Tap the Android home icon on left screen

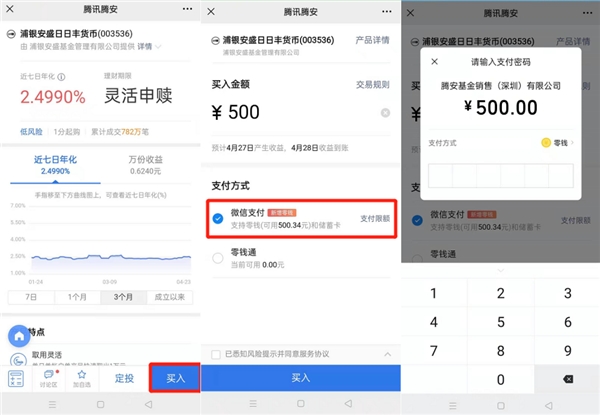click(100, 404)
